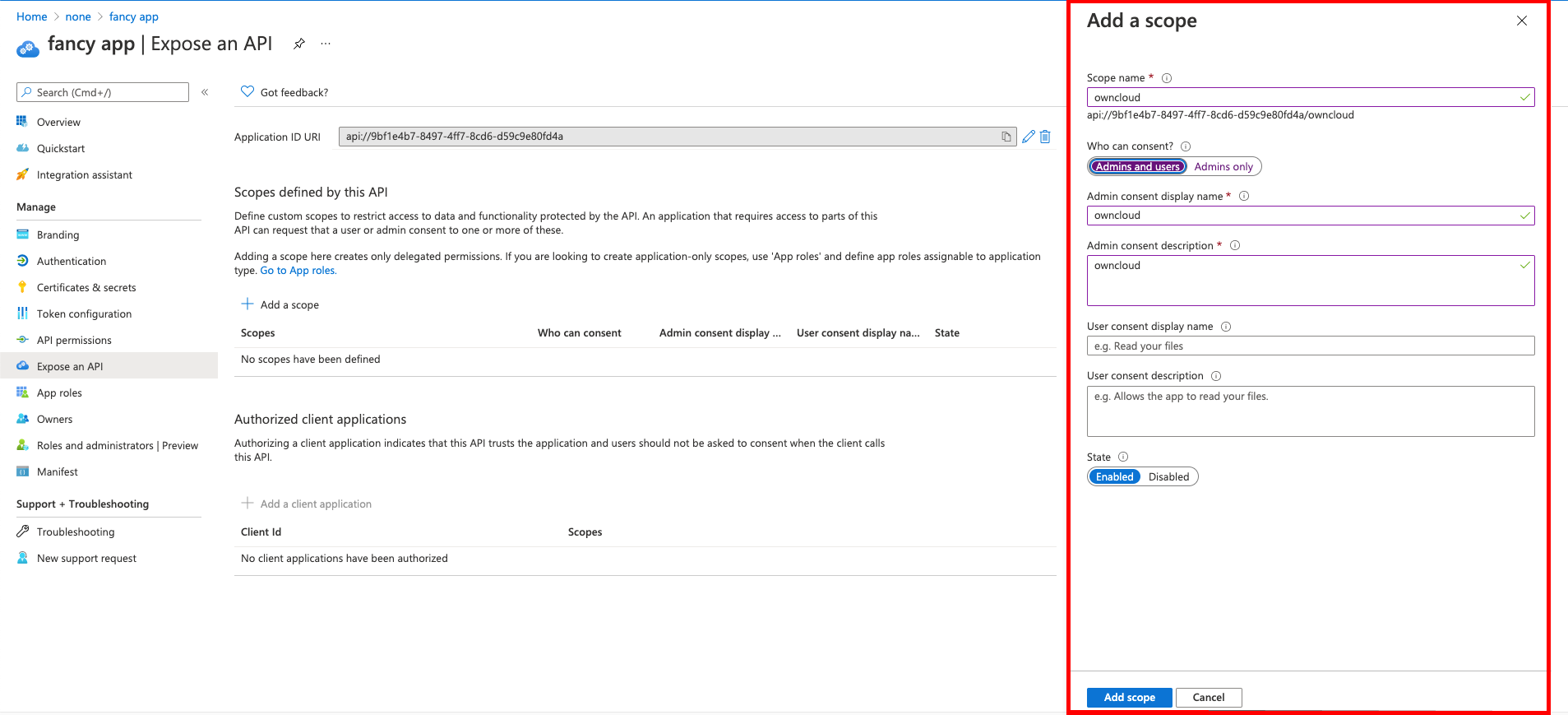Viewport: 1568px width, 715px height.
Task: Click the Token configuration icon
Action: tap(22, 313)
